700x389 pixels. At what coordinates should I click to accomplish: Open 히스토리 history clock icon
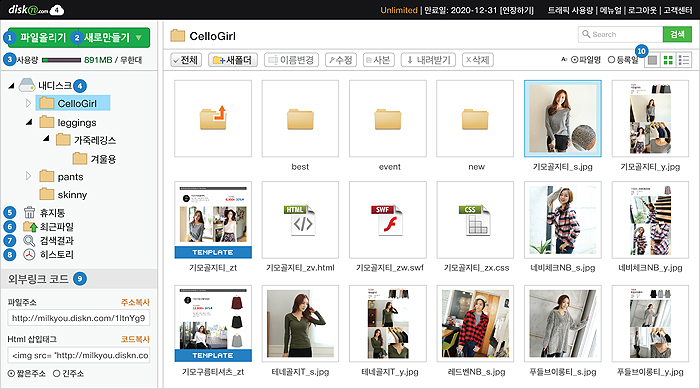[29, 255]
